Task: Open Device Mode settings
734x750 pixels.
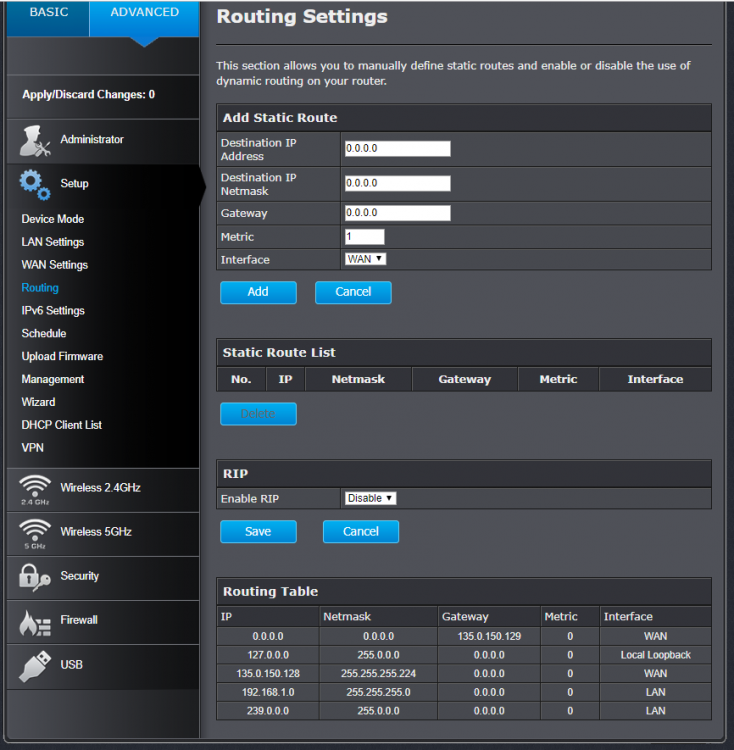Action: (x=53, y=219)
